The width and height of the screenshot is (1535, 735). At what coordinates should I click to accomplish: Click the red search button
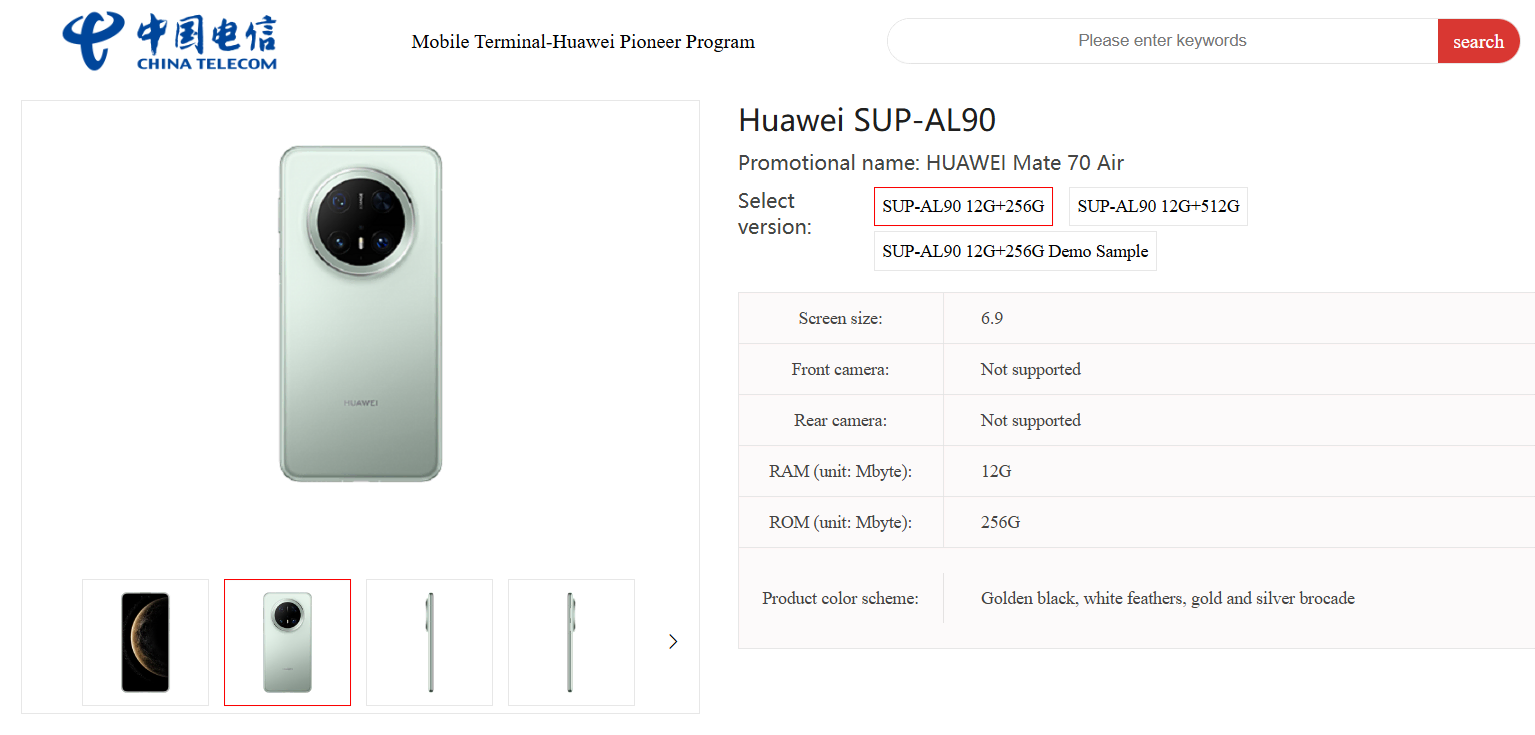point(1478,41)
